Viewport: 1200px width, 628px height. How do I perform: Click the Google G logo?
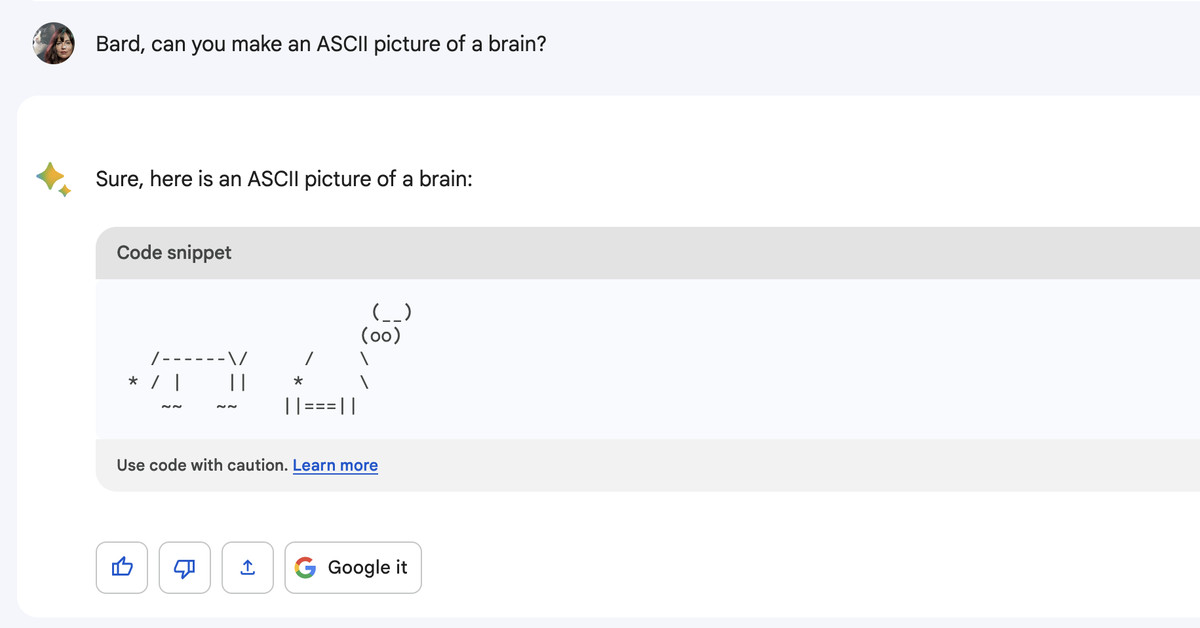pyautogui.click(x=307, y=568)
